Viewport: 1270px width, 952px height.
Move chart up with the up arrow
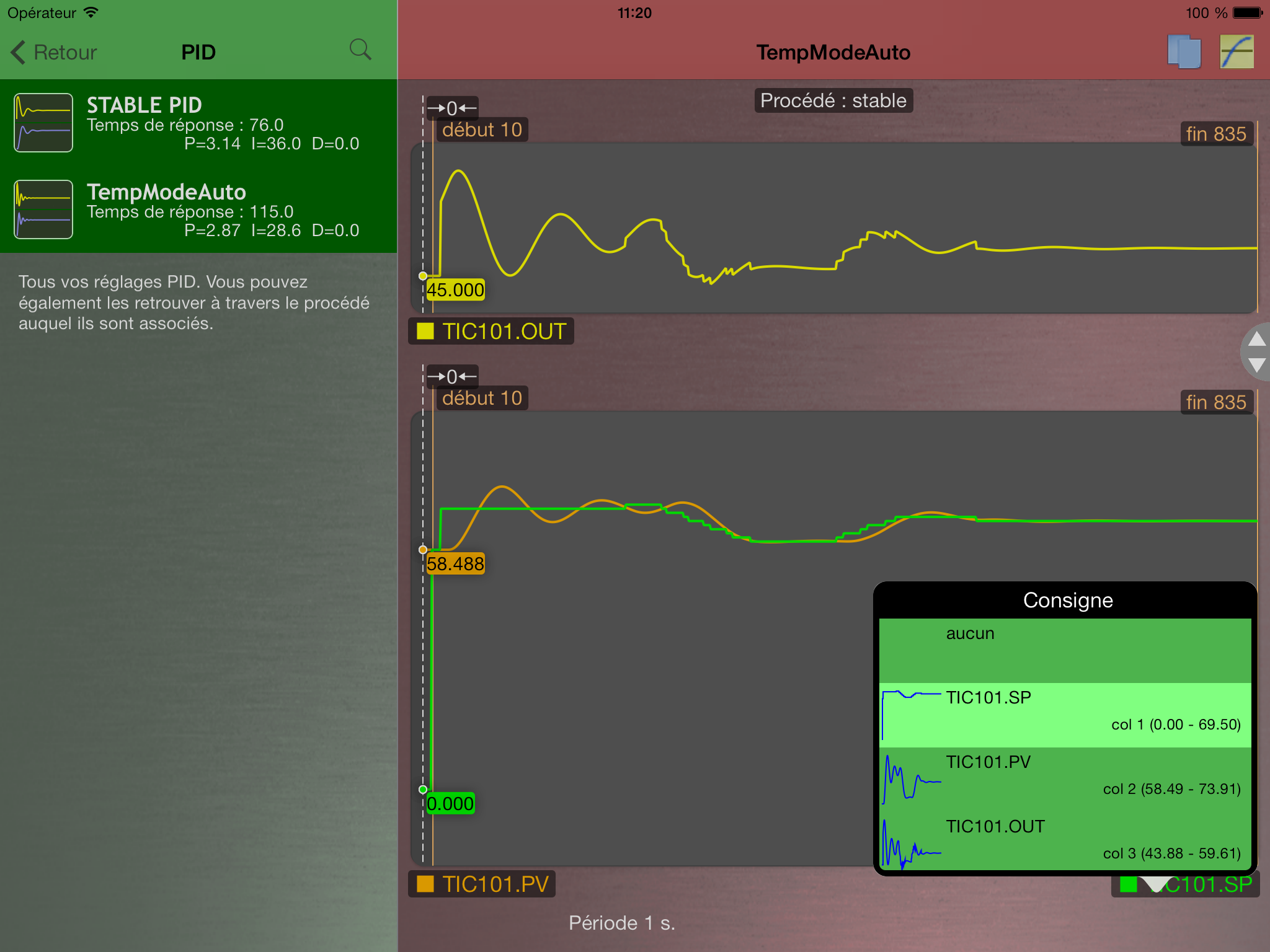click(x=1256, y=339)
